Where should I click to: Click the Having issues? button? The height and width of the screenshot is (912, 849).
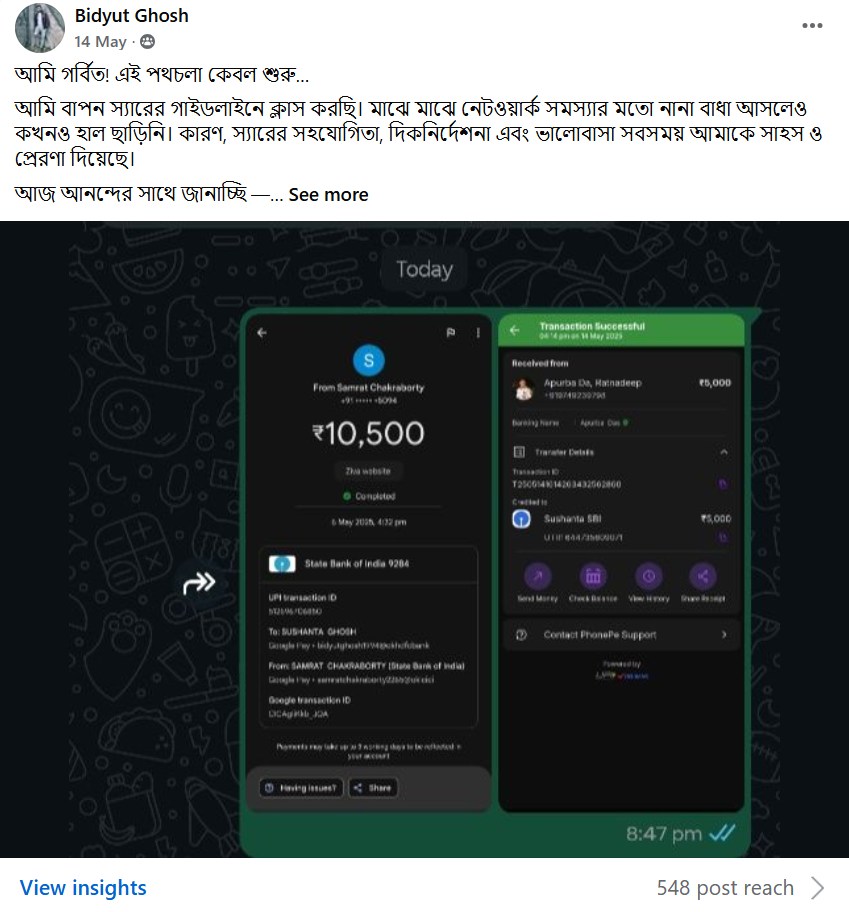tap(302, 788)
